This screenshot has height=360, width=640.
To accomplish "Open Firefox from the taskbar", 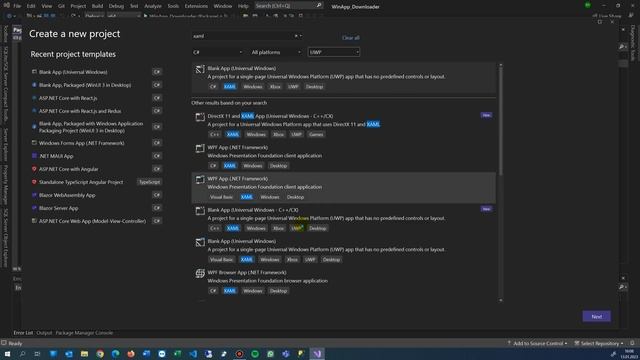I will (x=131, y=353).
